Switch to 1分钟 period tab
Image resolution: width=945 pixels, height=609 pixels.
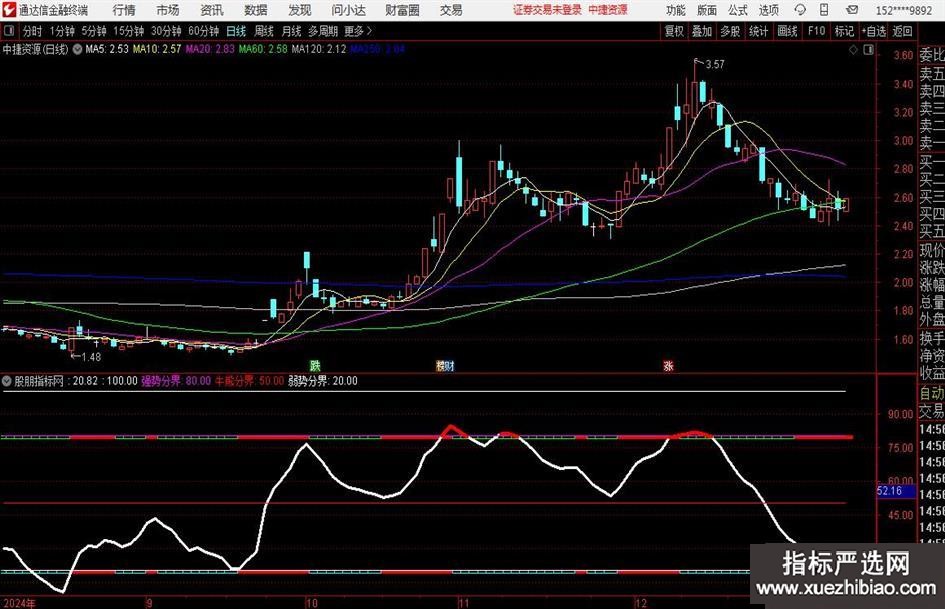[62, 31]
